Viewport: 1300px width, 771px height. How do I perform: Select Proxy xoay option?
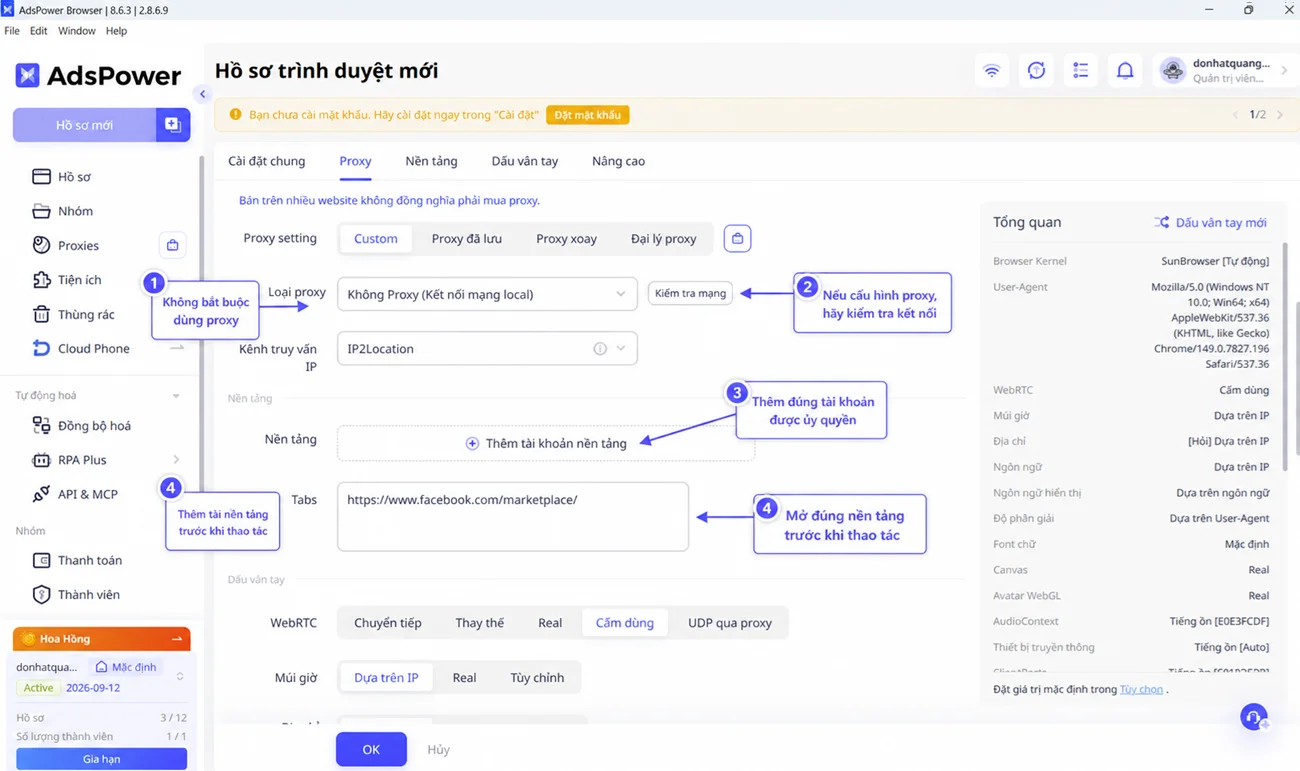(566, 238)
